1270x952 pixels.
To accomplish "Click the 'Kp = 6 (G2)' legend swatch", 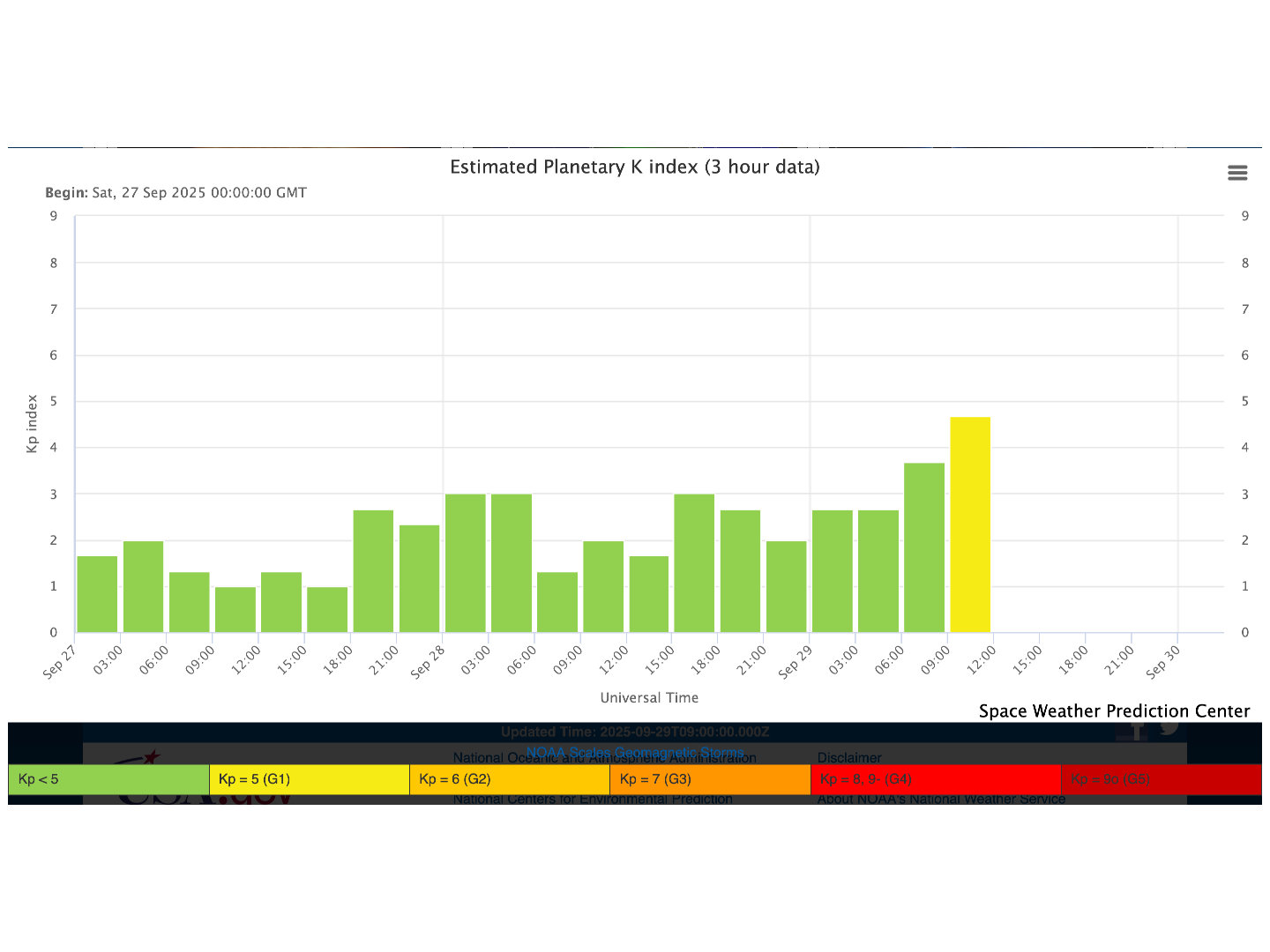I will 510,779.
